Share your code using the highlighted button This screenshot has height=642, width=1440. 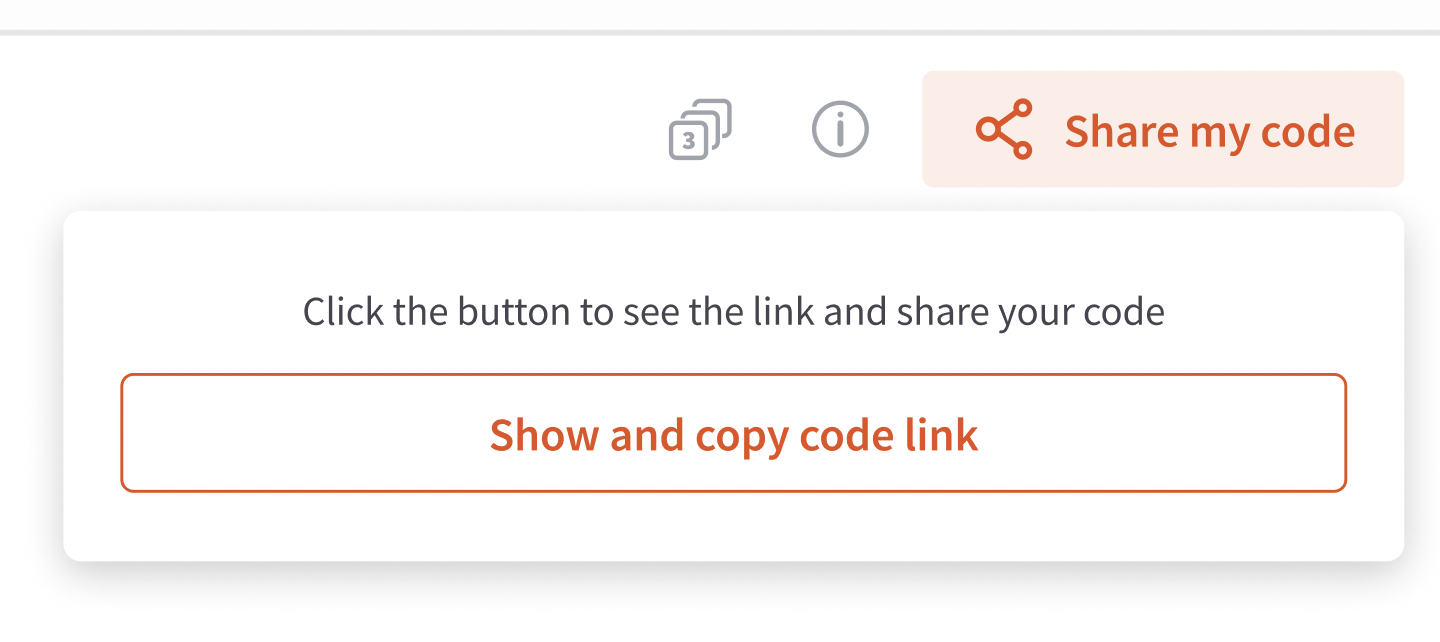tap(1163, 129)
